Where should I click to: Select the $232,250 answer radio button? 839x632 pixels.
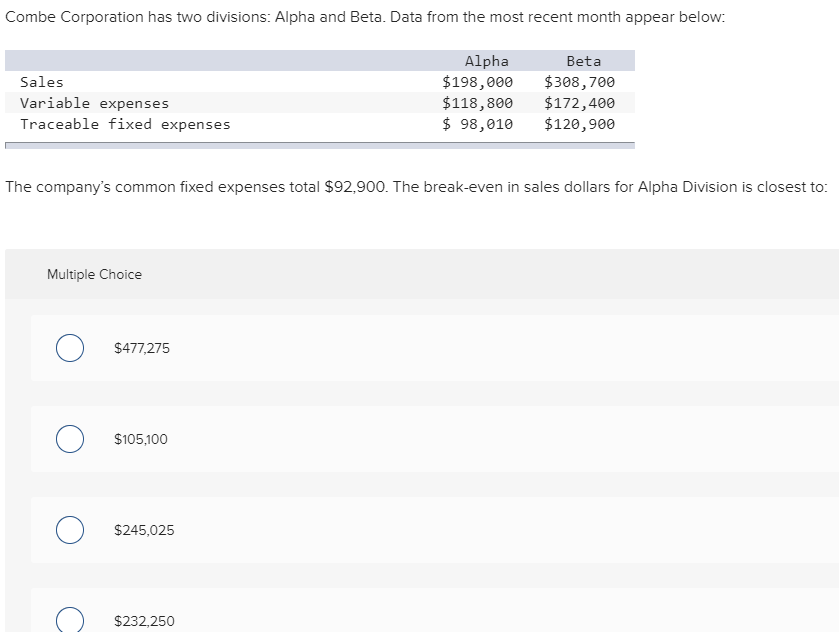(69, 620)
